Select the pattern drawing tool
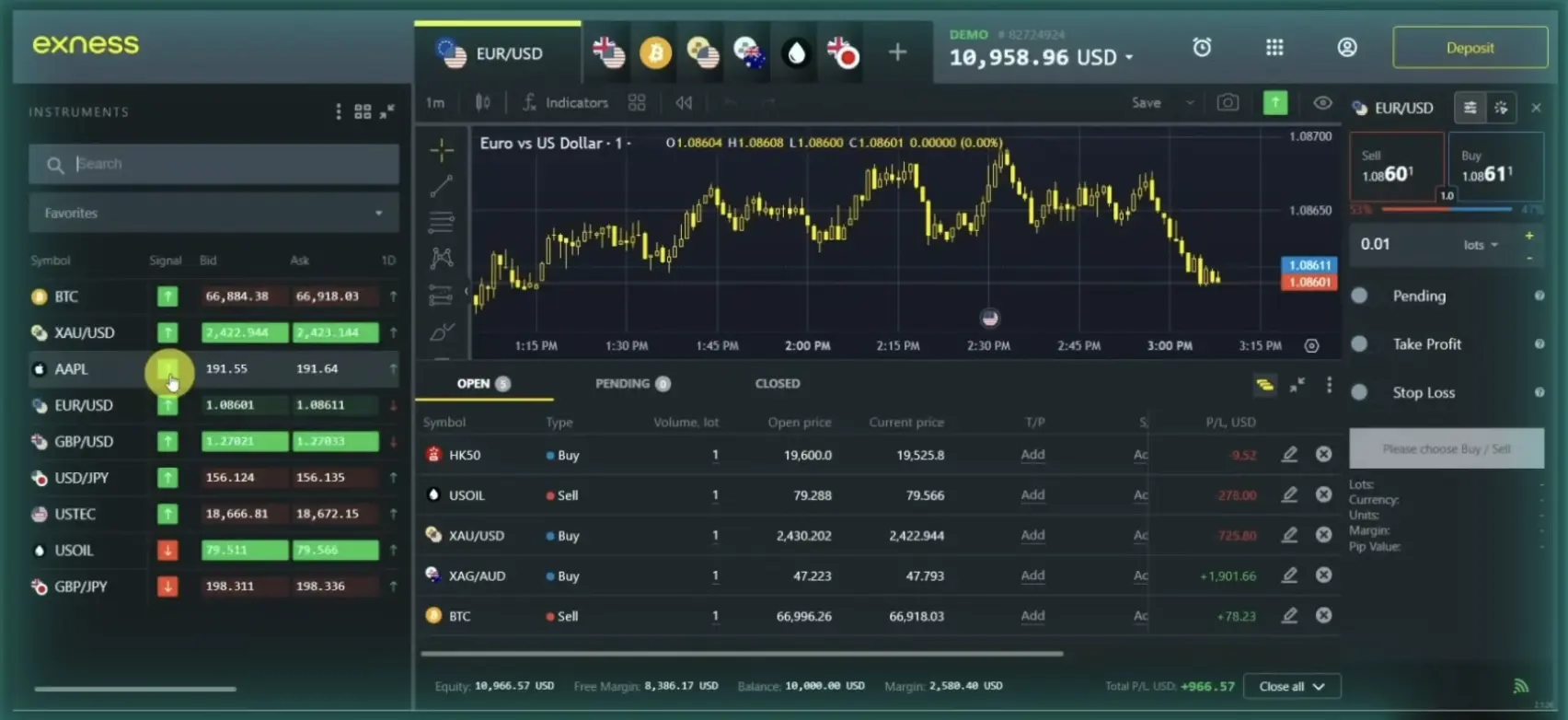The height and width of the screenshot is (720, 1568). tap(442, 258)
